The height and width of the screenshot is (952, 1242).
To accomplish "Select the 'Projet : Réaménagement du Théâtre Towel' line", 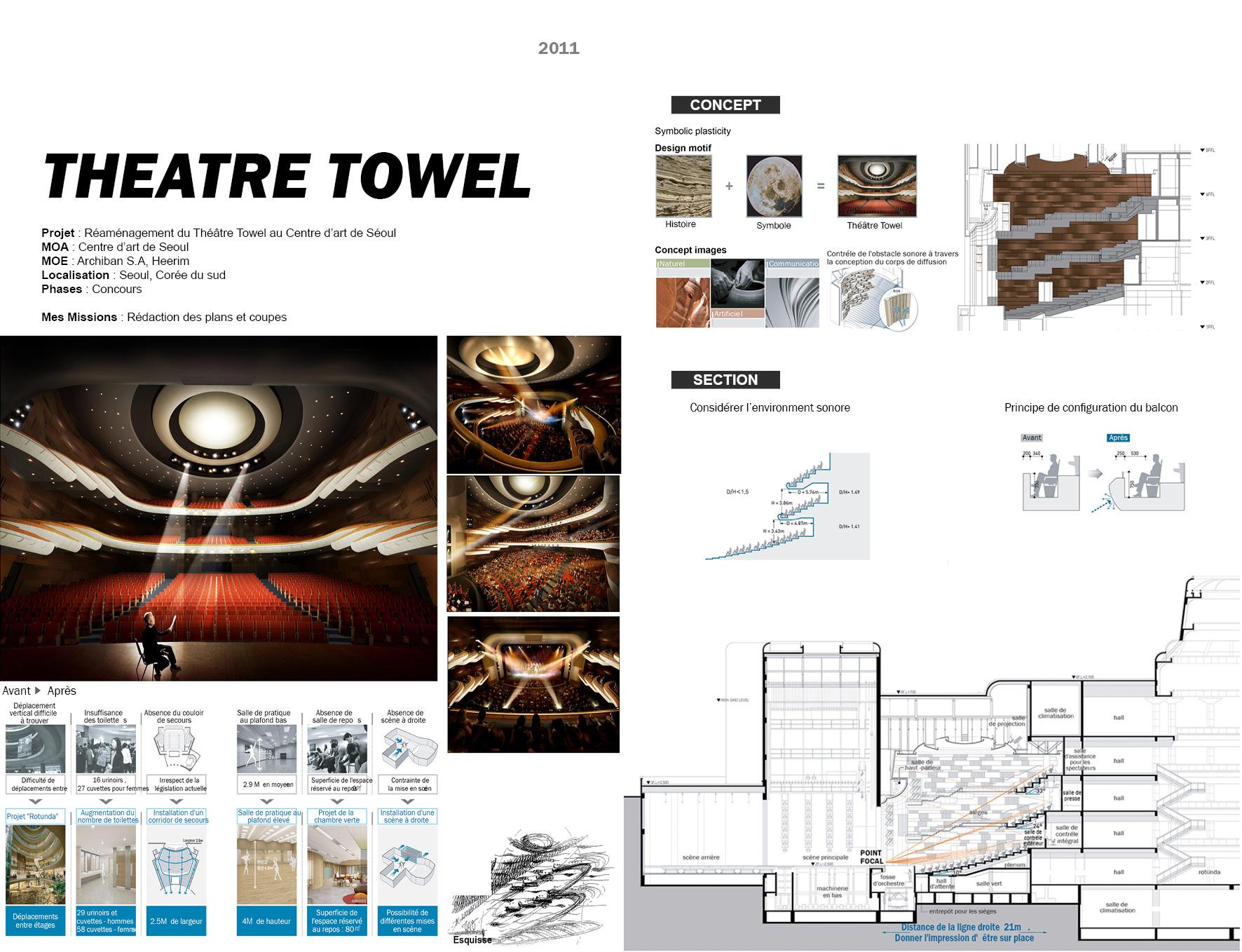I will 219,233.
